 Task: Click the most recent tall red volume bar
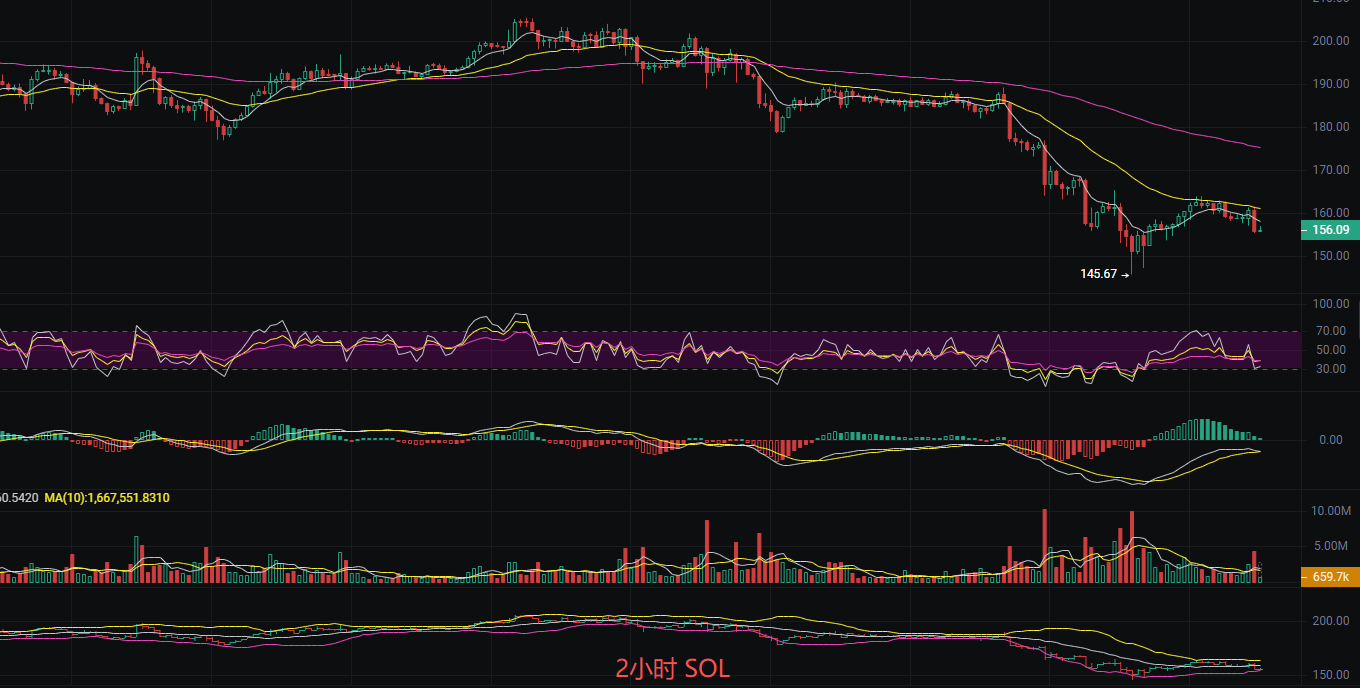1253,566
